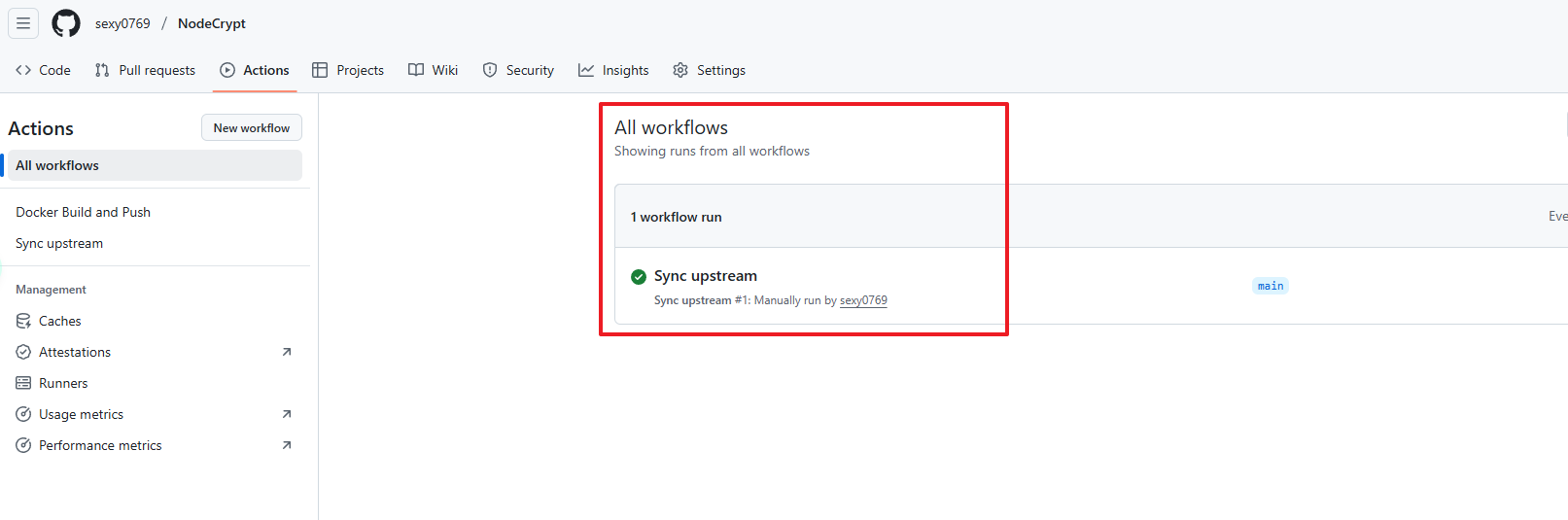Viewport: 1568px width, 520px height.
Task: Open the Pull requests tab
Action: click(145, 70)
